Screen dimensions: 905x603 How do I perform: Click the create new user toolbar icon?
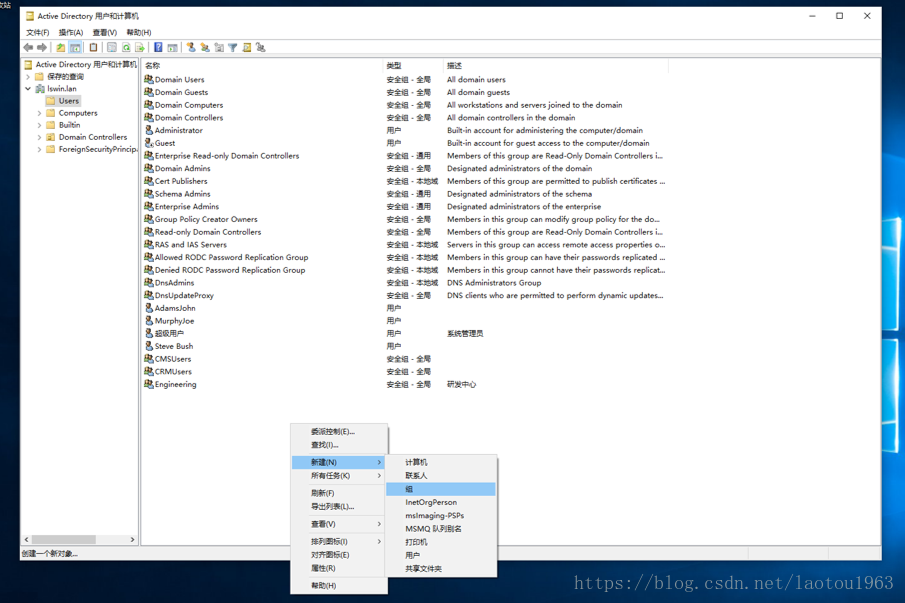191,47
